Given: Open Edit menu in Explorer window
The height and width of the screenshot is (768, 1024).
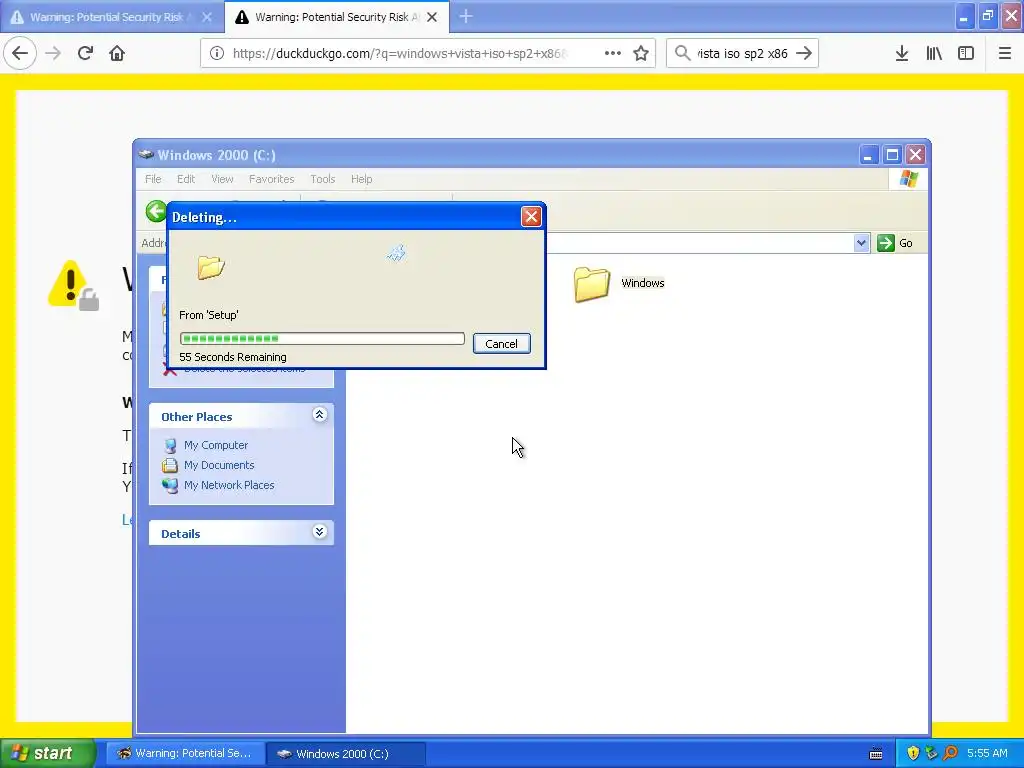Looking at the screenshot, I should [x=186, y=179].
